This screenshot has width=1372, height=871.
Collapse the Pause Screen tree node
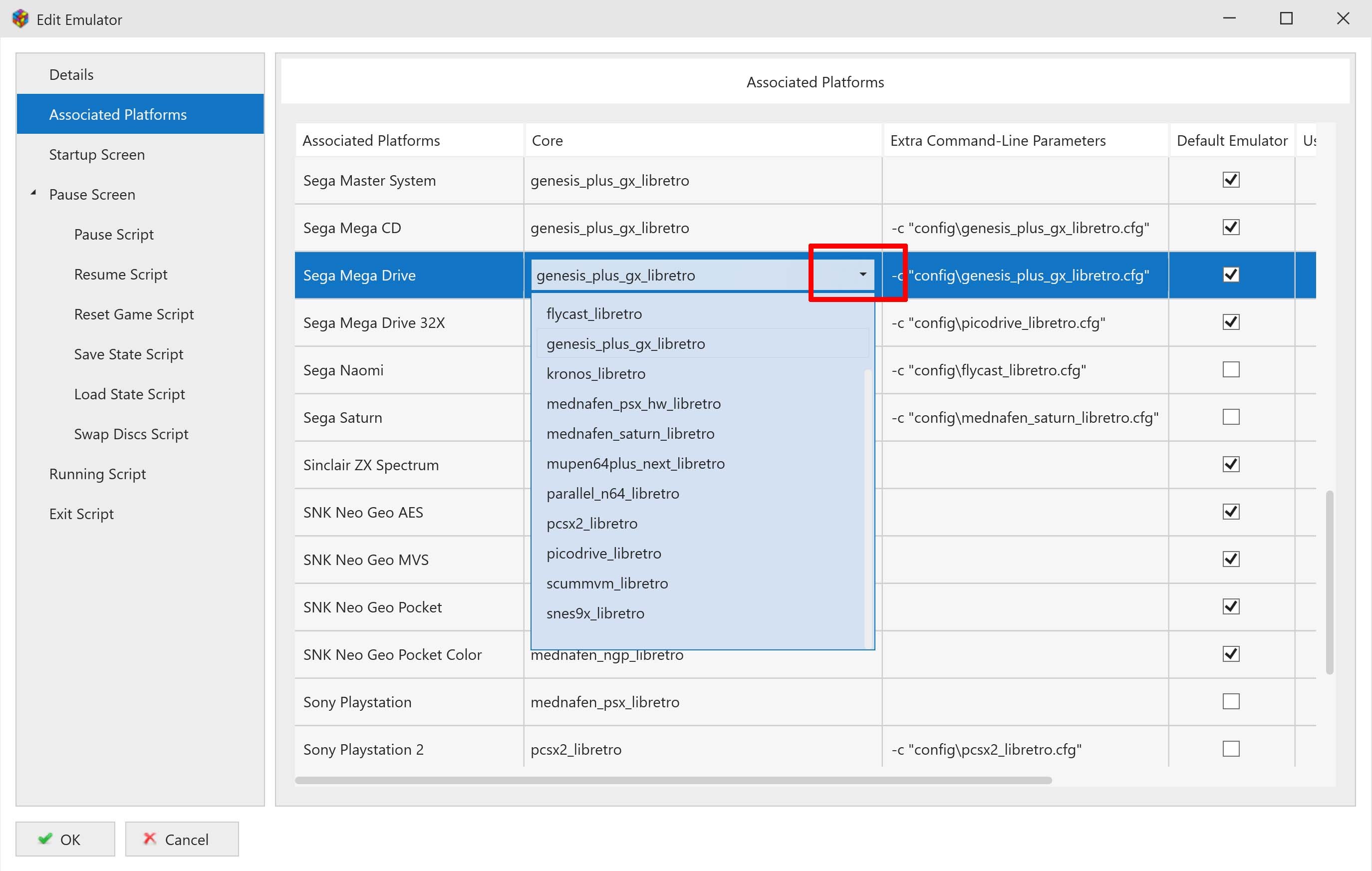[x=33, y=193]
